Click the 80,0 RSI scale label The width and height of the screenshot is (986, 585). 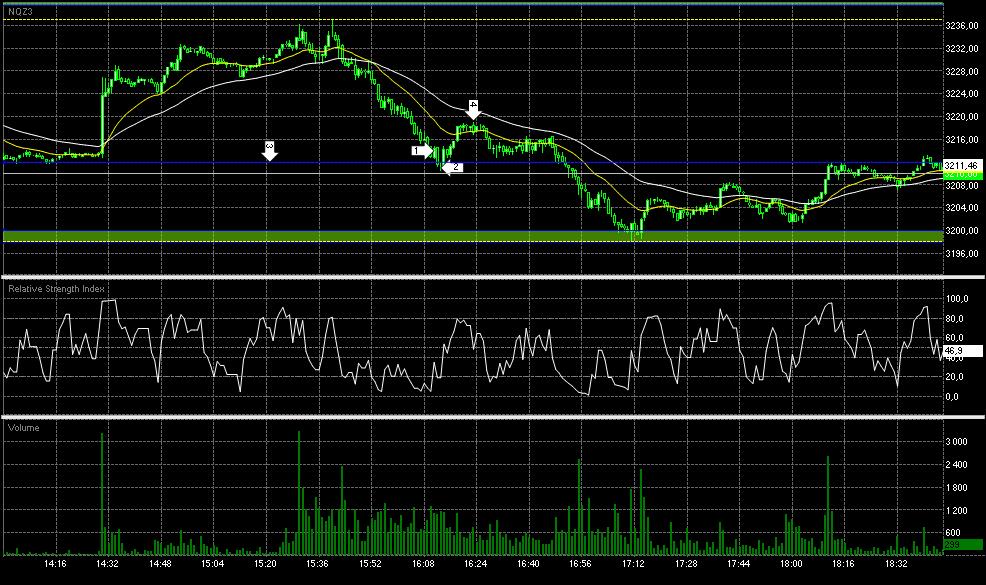[x=955, y=318]
